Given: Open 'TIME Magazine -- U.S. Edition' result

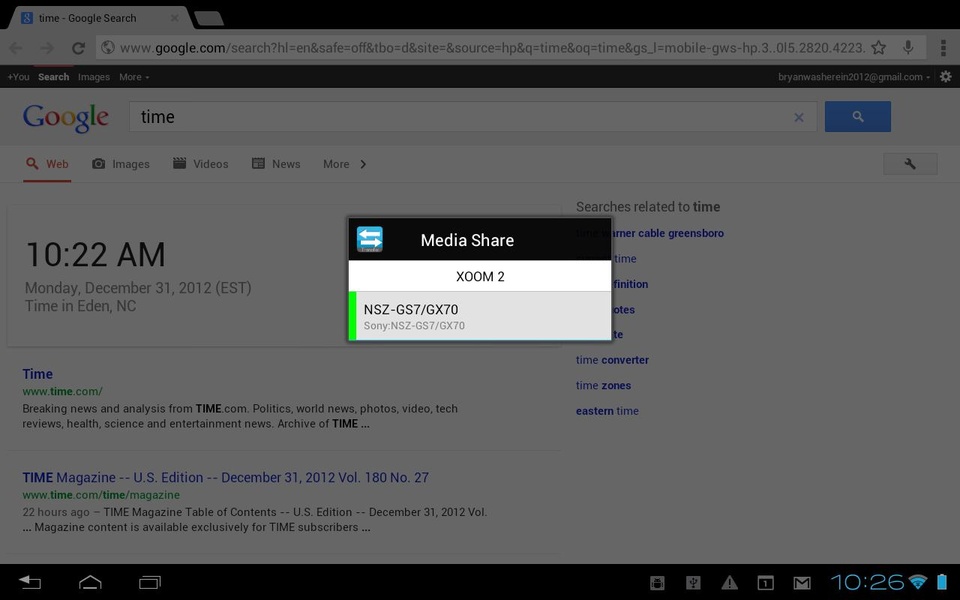Looking at the screenshot, I should coord(225,477).
